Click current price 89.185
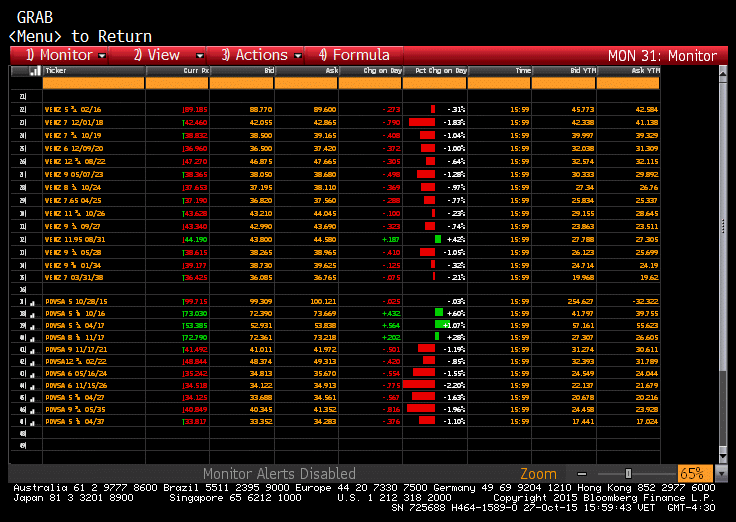The width and height of the screenshot is (736, 522). pos(195,109)
